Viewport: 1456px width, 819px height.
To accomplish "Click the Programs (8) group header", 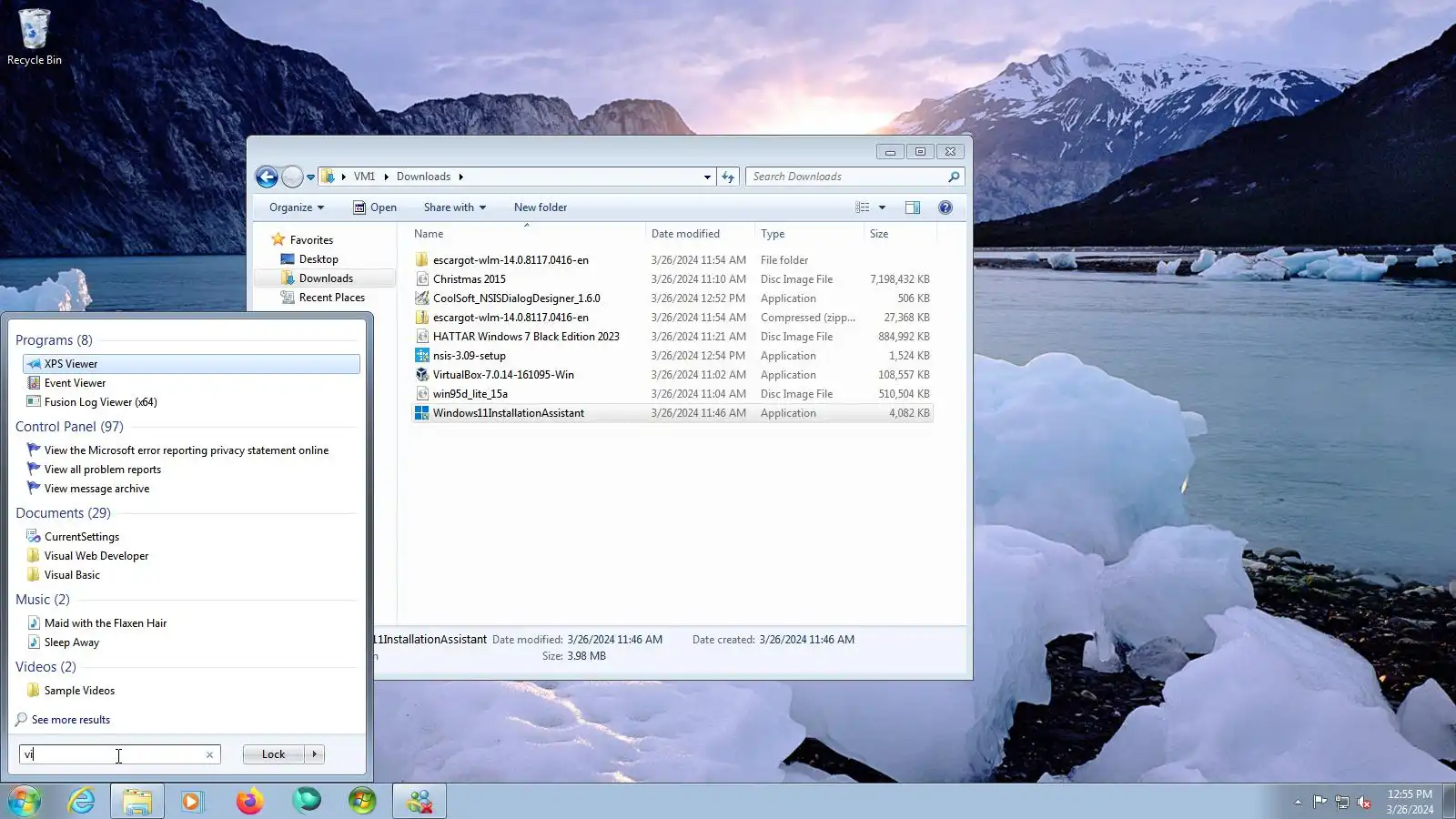I will pyautogui.click(x=54, y=340).
